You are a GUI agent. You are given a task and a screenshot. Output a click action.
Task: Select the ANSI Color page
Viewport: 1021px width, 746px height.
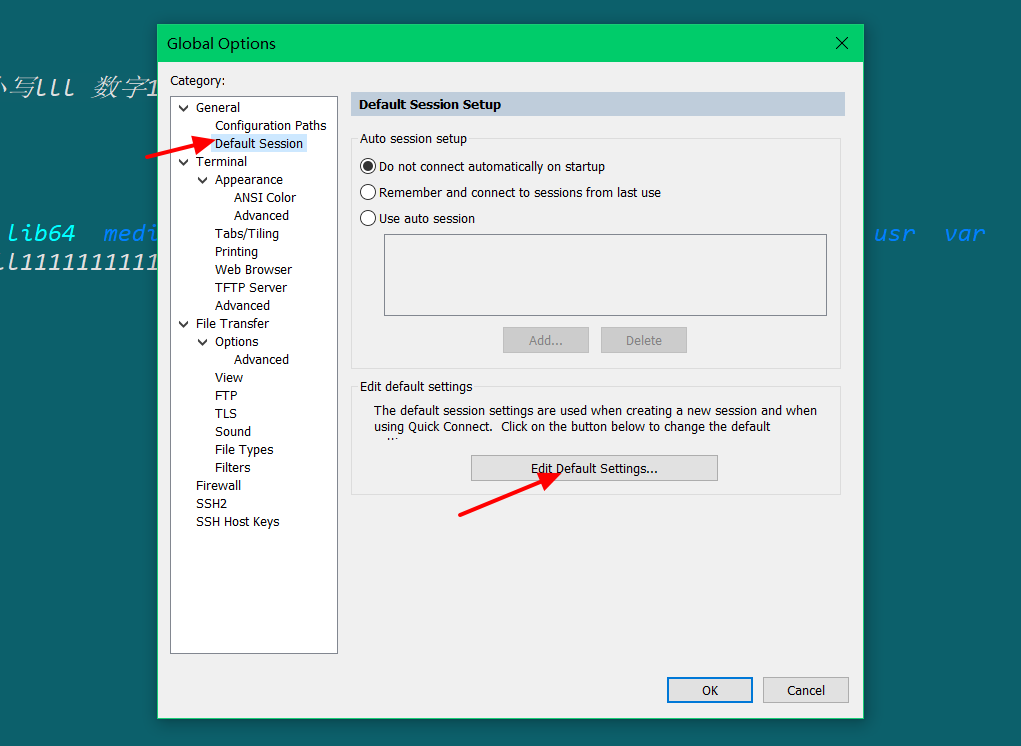click(264, 197)
